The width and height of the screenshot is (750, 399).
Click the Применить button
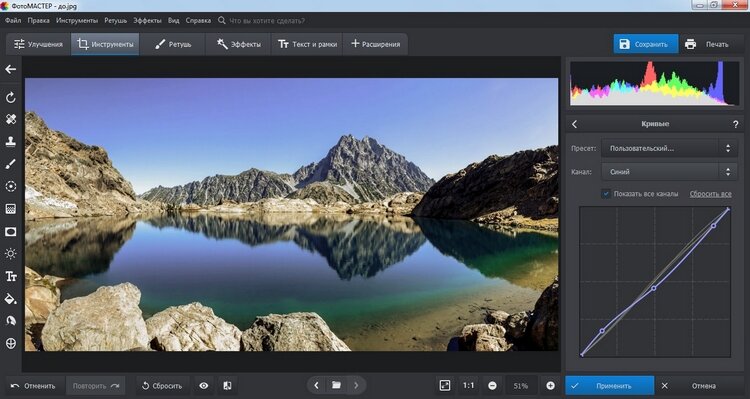[610, 386]
